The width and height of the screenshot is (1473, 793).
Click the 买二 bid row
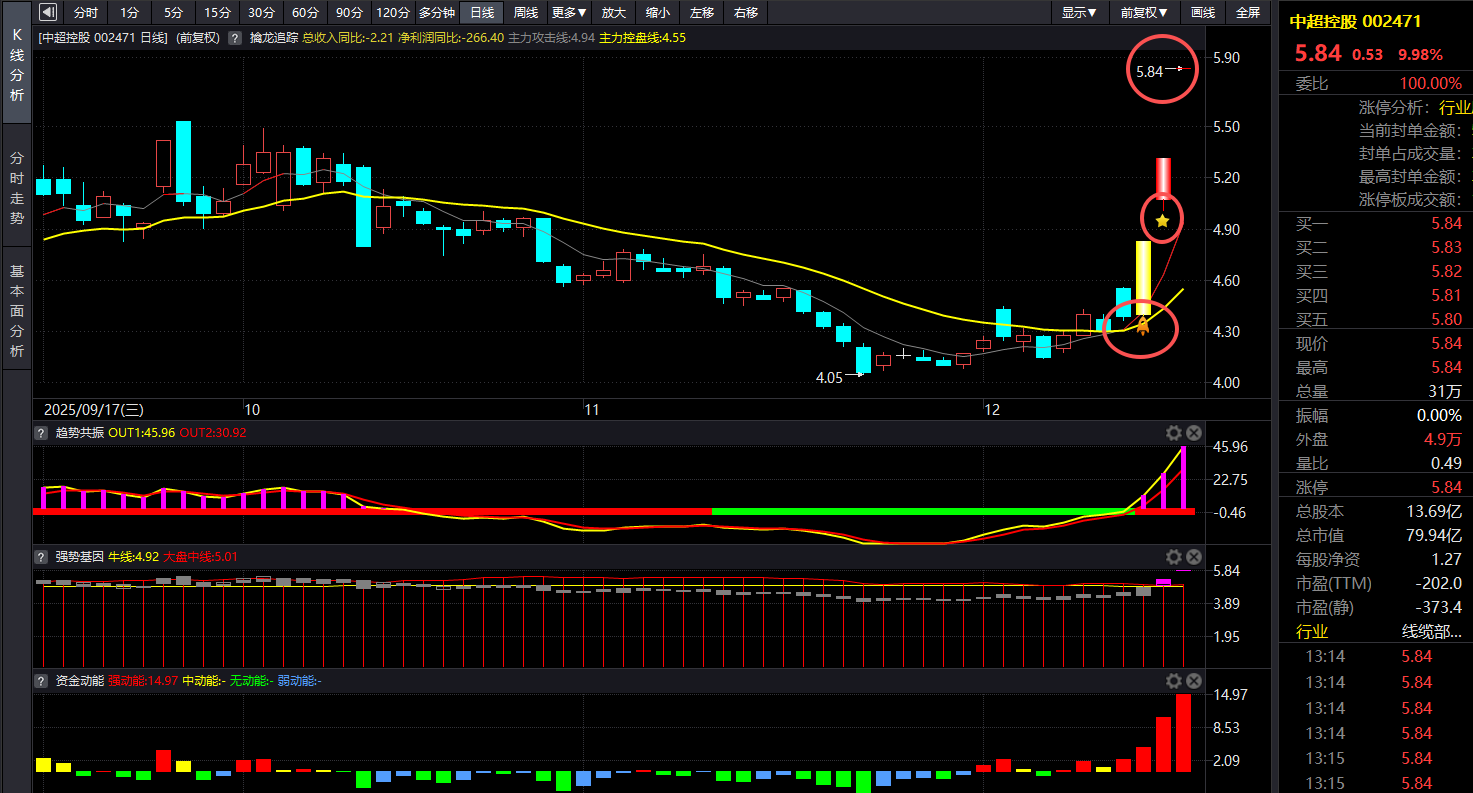coord(1376,248)
